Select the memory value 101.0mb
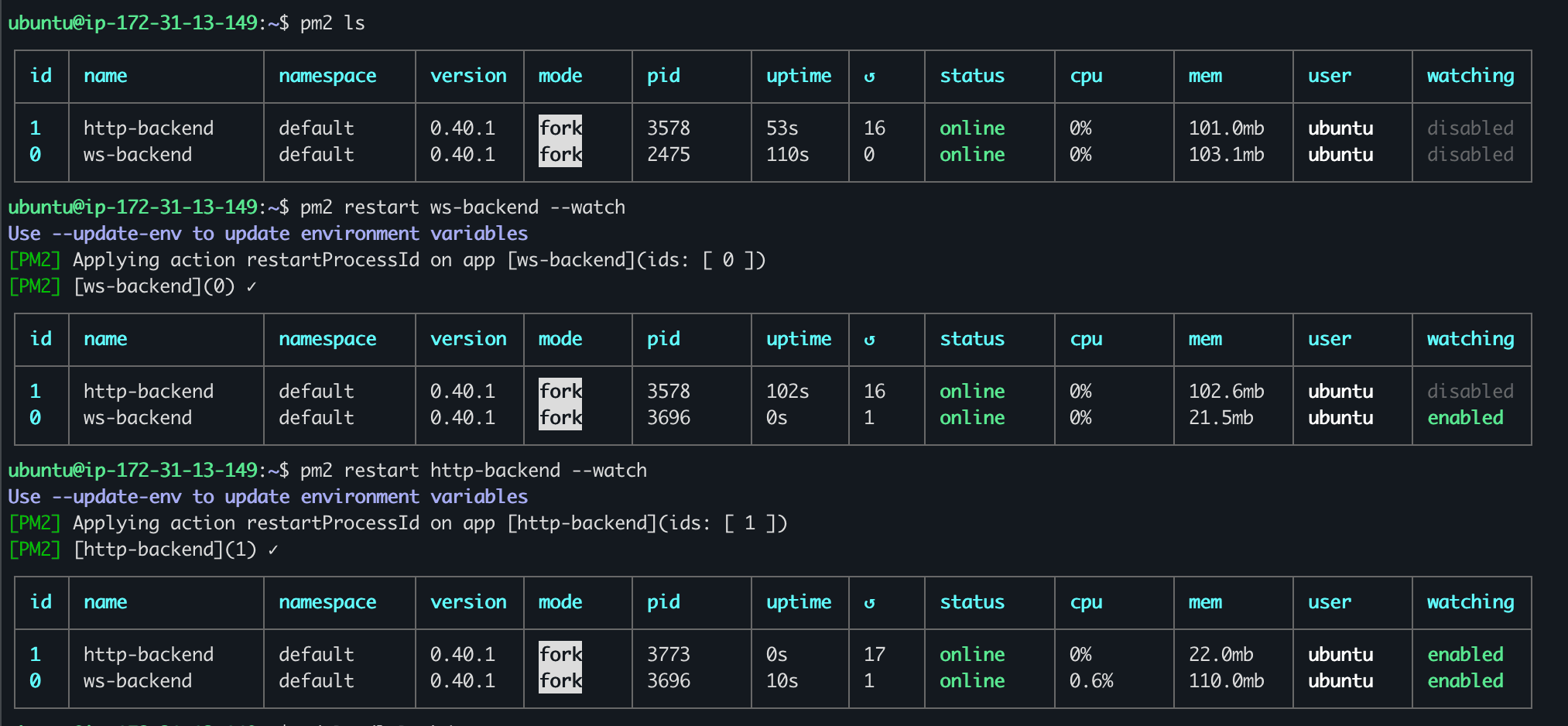The image size is (1568, 726). tap(1226, 128)
